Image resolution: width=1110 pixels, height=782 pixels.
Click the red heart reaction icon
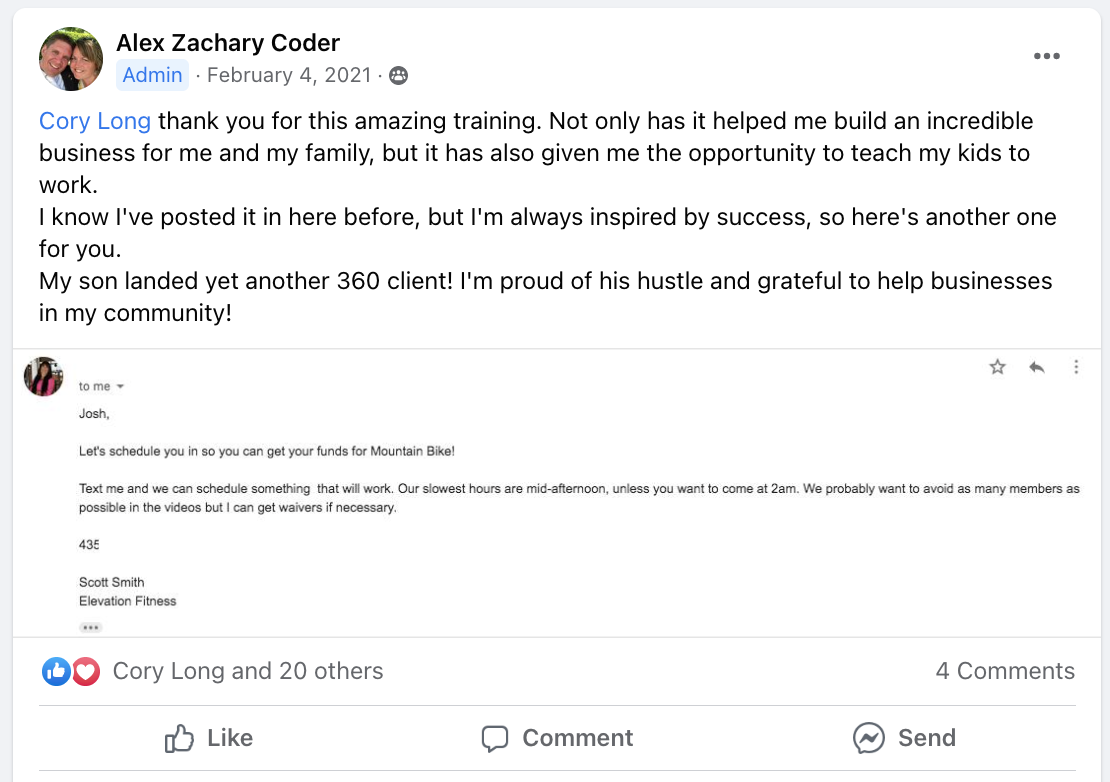86,671
